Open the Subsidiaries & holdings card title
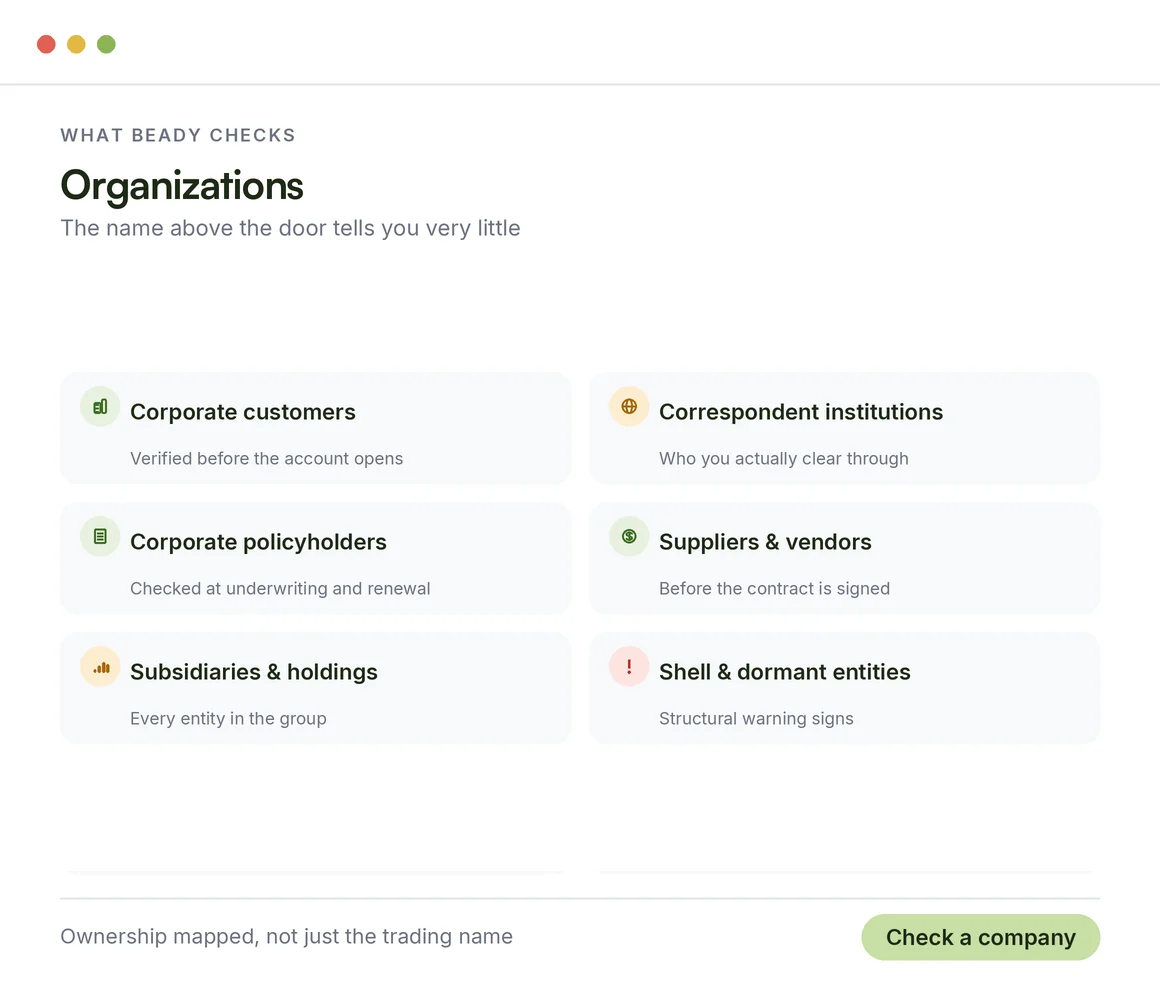This screenshot has height=1000, width=1160. (254, 672)
